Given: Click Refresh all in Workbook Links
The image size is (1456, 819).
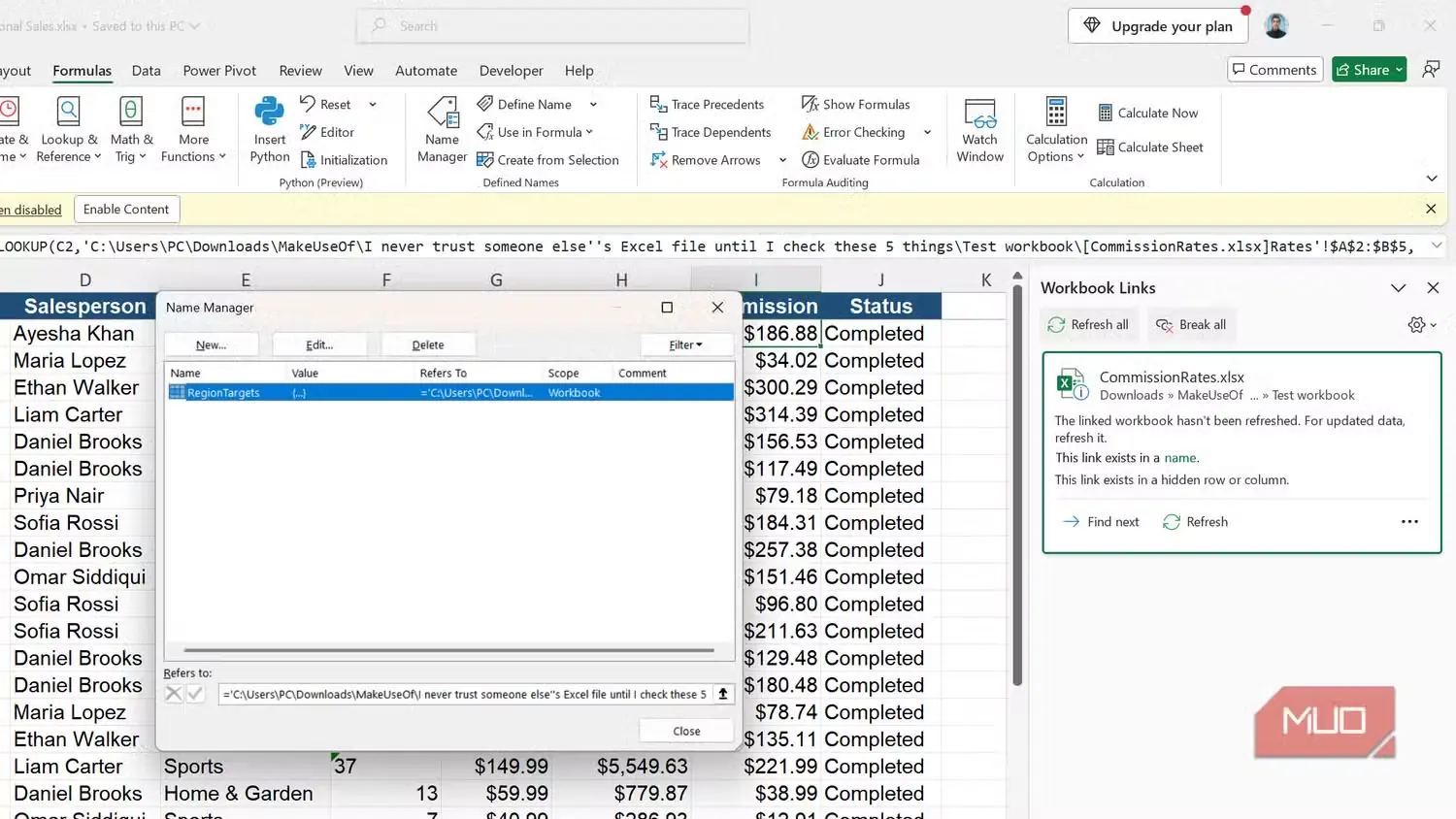Looking at the screenshot, I should point(1088,325).
